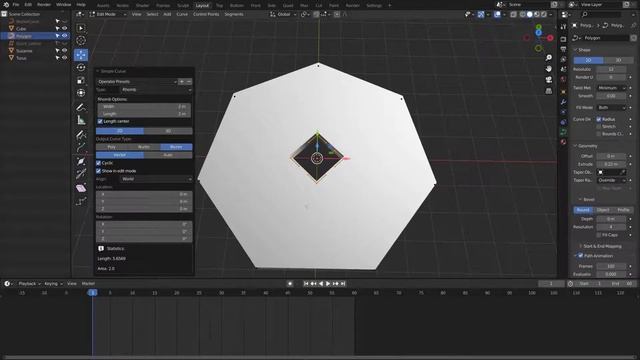Open the Edit Mode dropdown
640x360 pixels.
pos(108,14)
